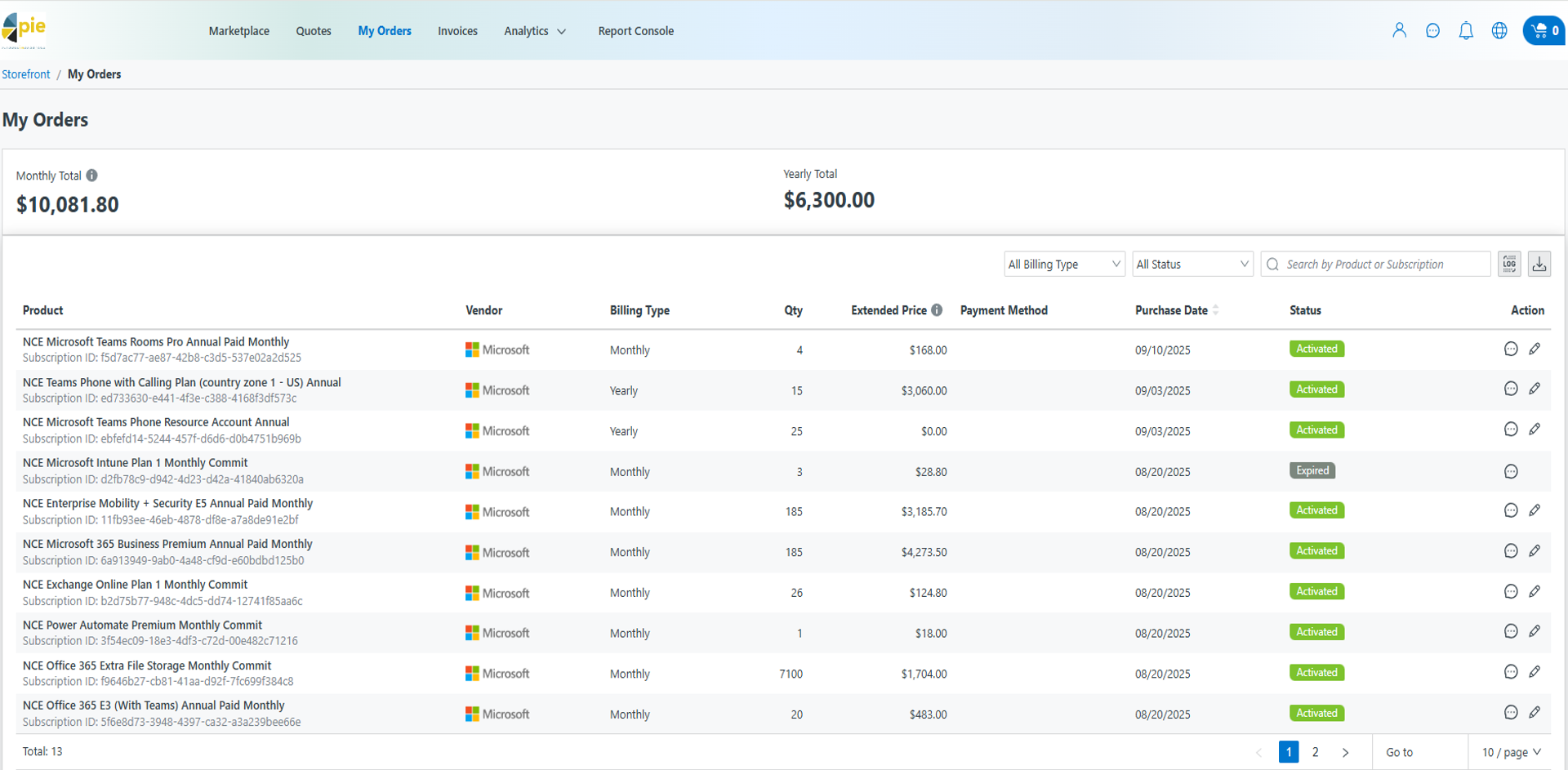Open the Report Console

(x=636, y=31)
